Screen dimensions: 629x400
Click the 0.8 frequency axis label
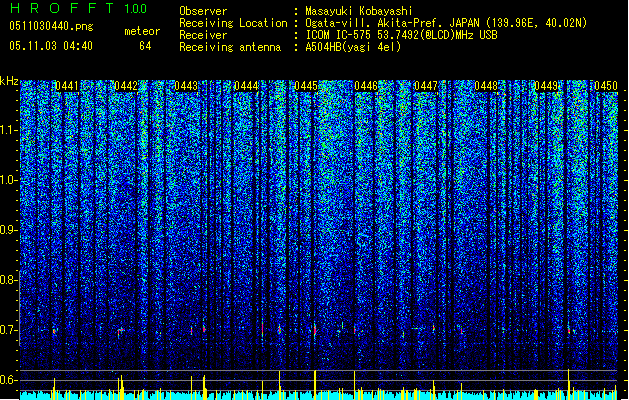point(9,280)
